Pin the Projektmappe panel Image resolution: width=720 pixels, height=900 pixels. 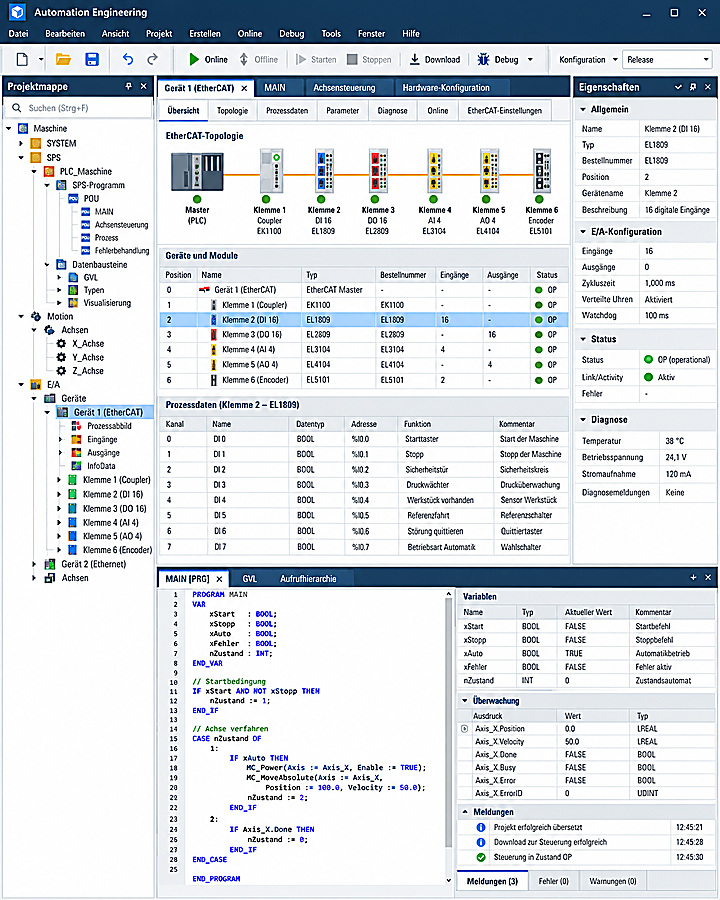pyautogui.click(x=128, y=86)
